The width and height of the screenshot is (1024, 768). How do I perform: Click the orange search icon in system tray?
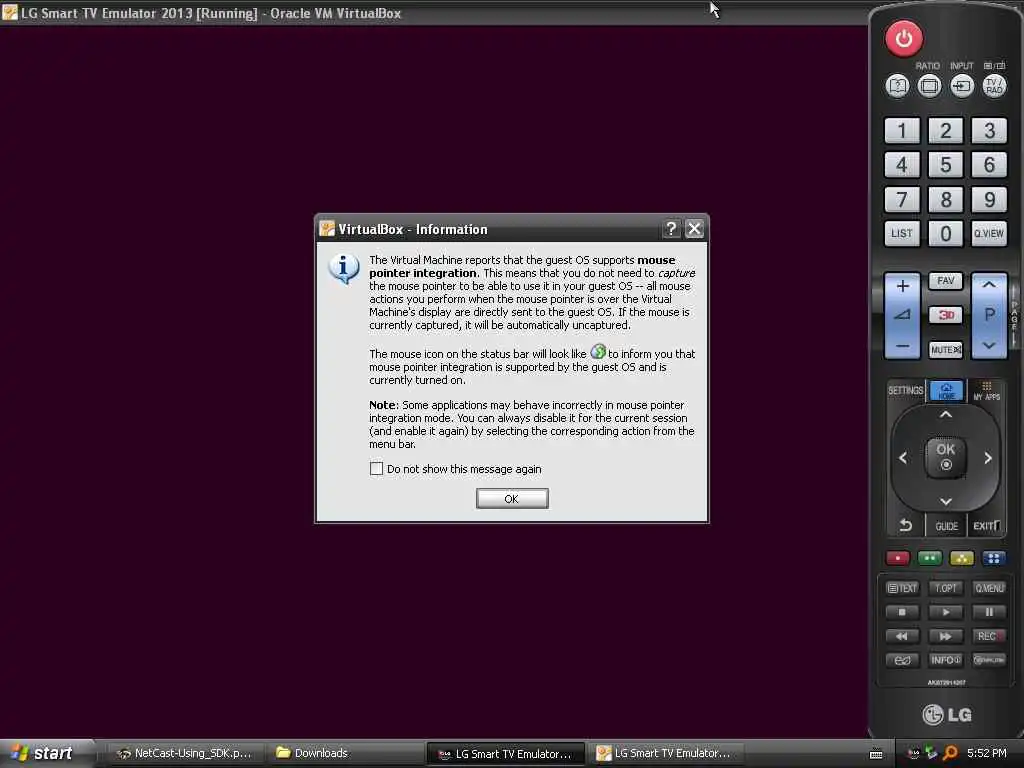point(951,754)
